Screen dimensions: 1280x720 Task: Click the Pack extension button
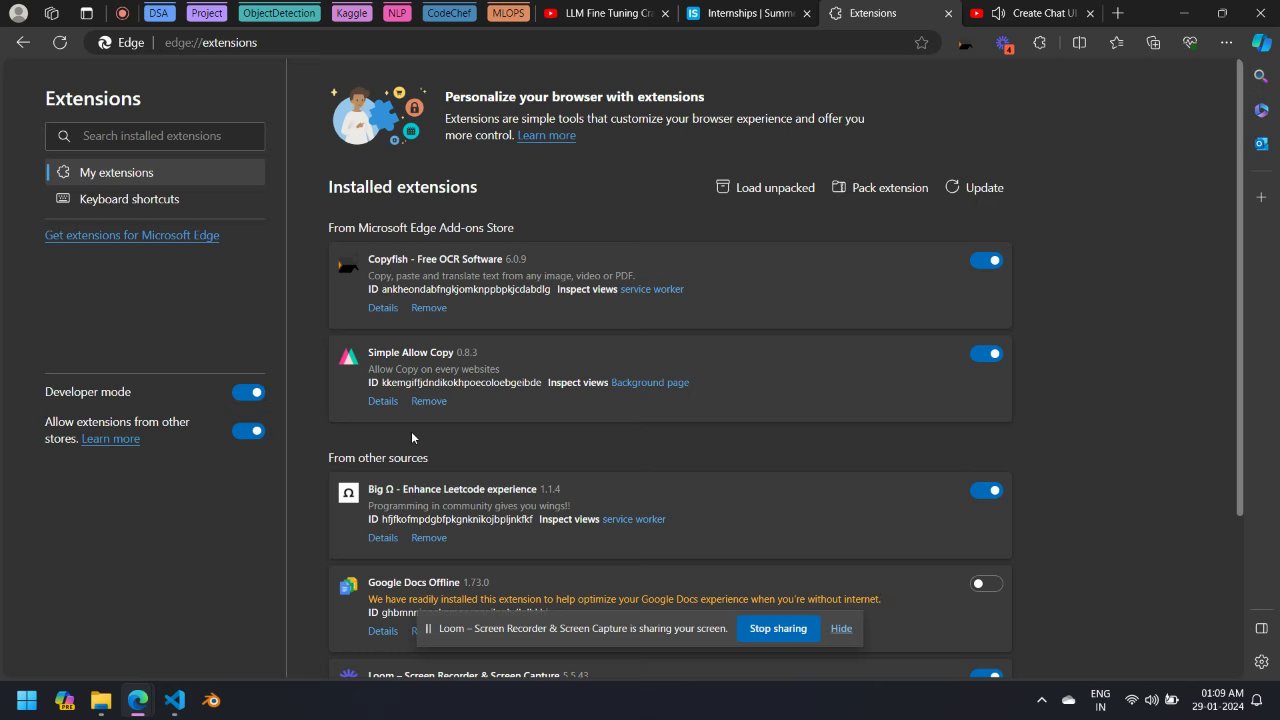tap(880, 187)
